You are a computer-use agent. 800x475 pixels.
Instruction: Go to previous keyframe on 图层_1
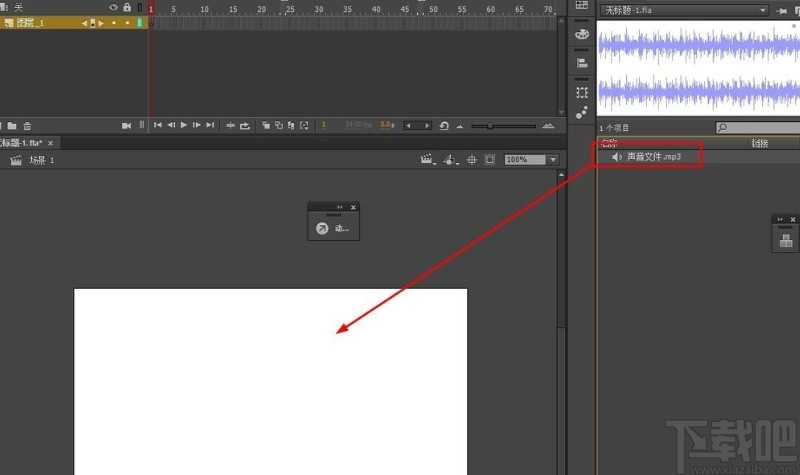click(85, 23)
